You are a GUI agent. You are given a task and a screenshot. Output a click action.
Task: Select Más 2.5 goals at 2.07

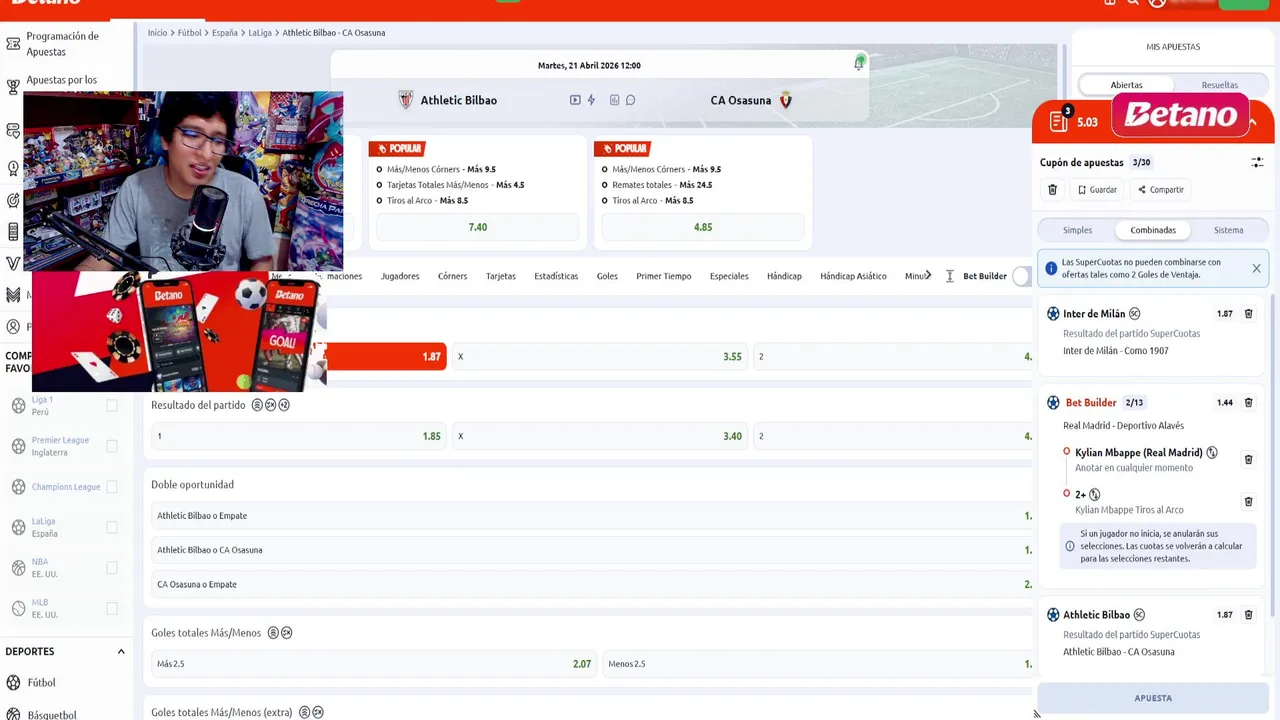pyautogui.click(x=374, y=663)
